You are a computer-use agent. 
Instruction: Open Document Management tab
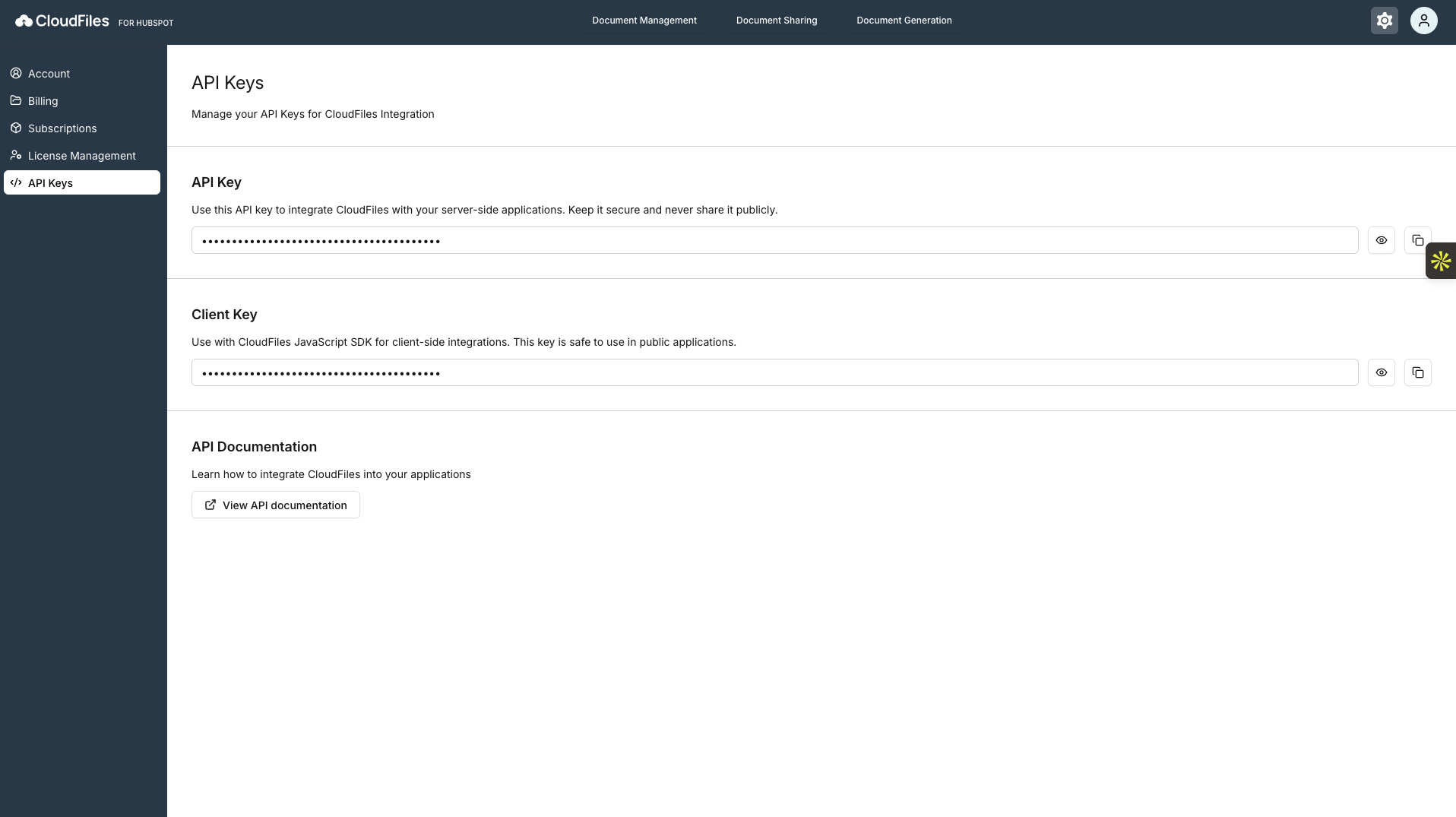644,21
